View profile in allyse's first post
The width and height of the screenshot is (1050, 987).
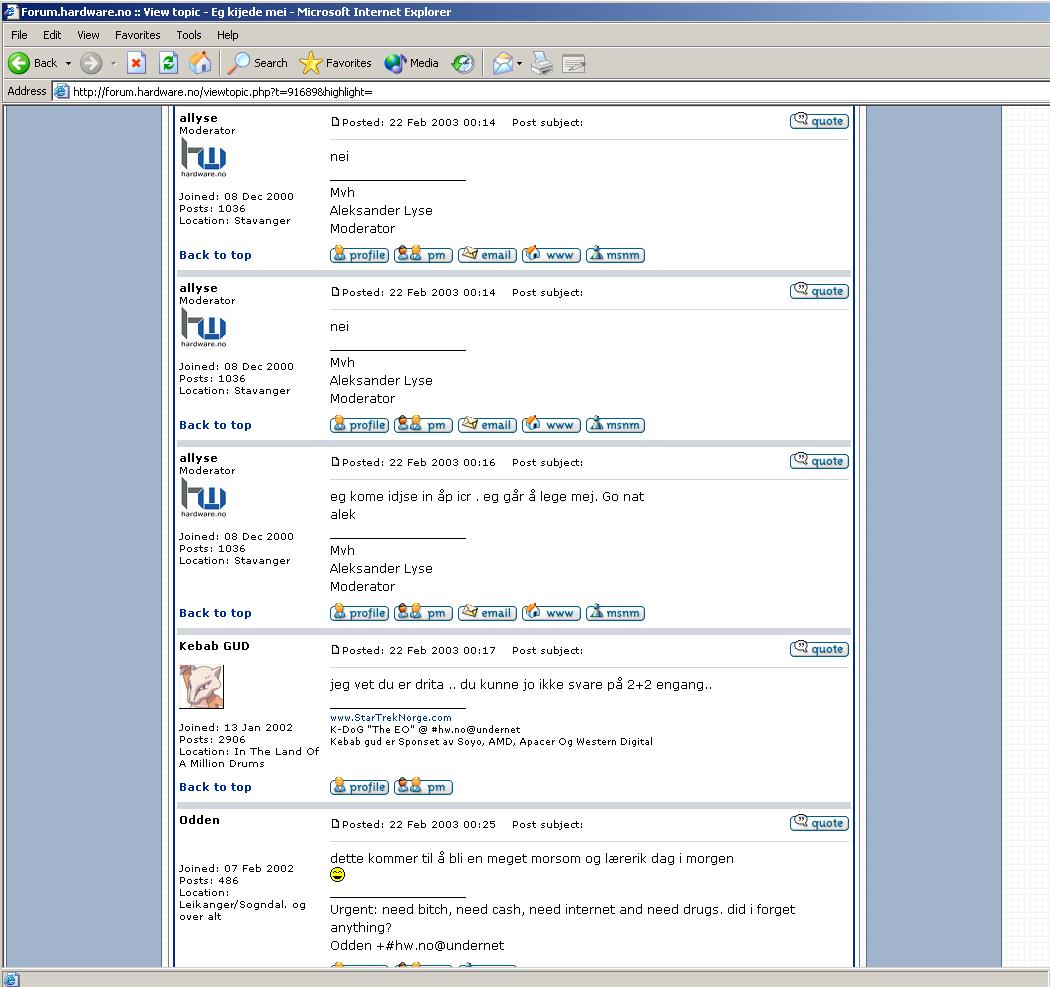[x=360, y=255]
